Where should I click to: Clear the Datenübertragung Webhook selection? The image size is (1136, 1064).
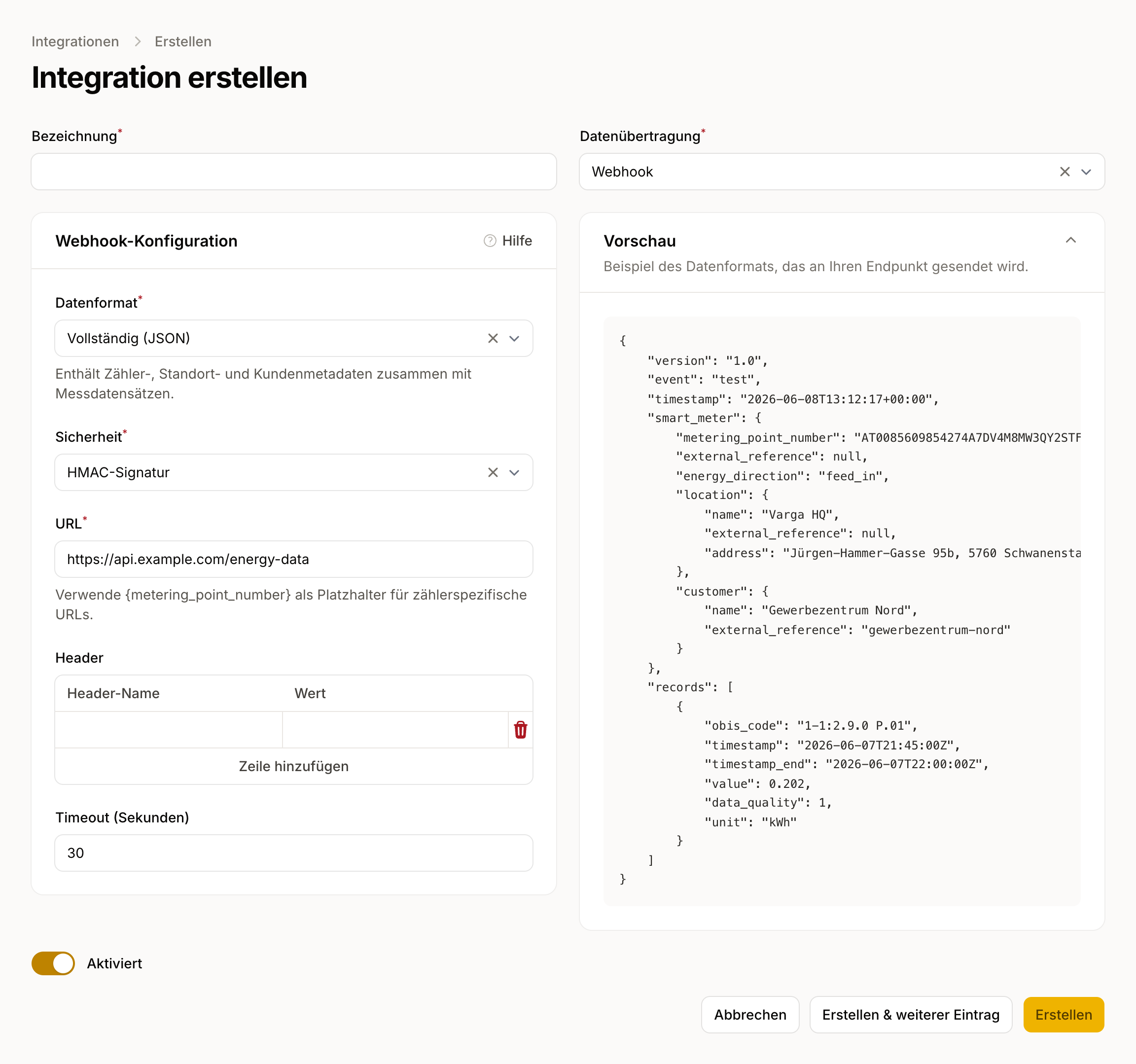tap(1064, 172)
